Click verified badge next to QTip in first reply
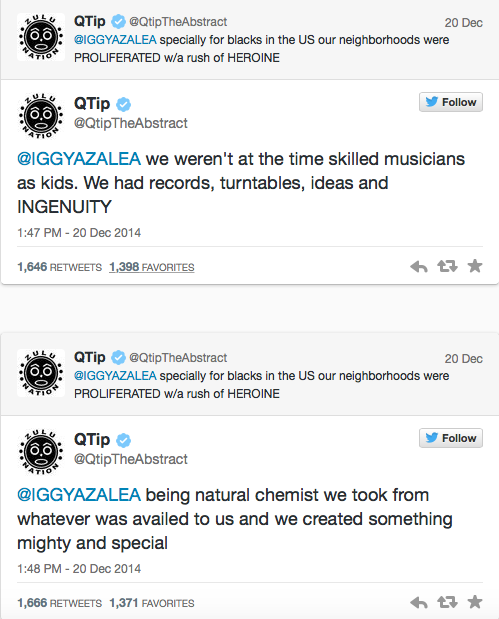499x619 pixels. (118, 21)
